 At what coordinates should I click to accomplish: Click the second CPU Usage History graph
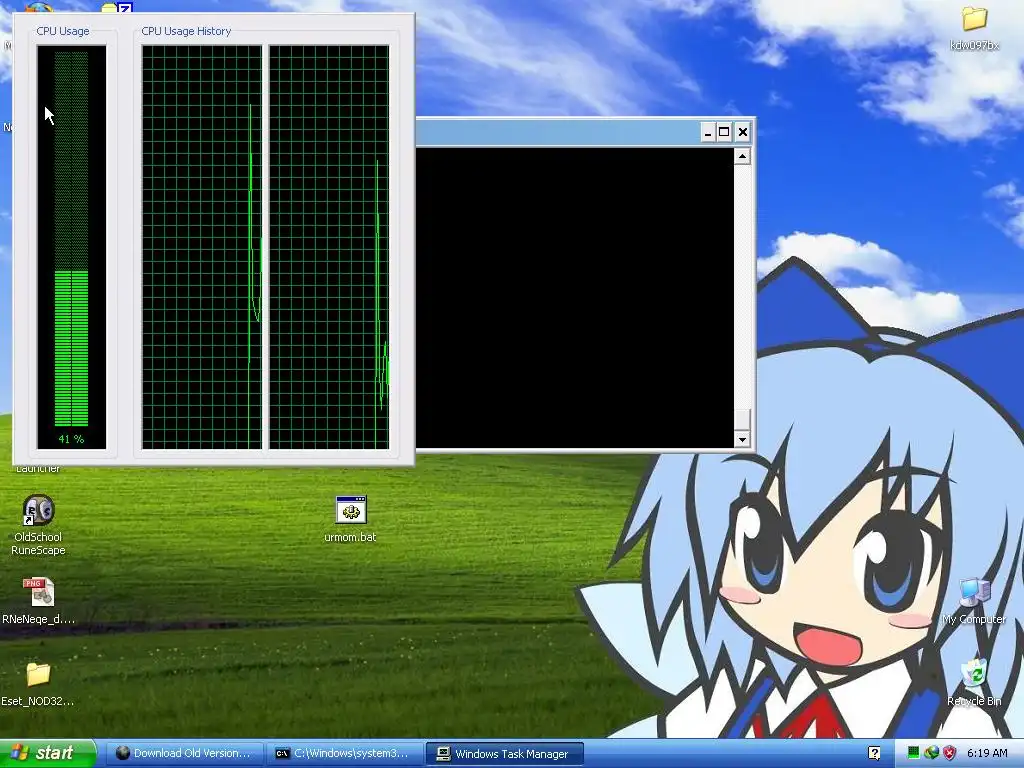[x=329, y=247]
